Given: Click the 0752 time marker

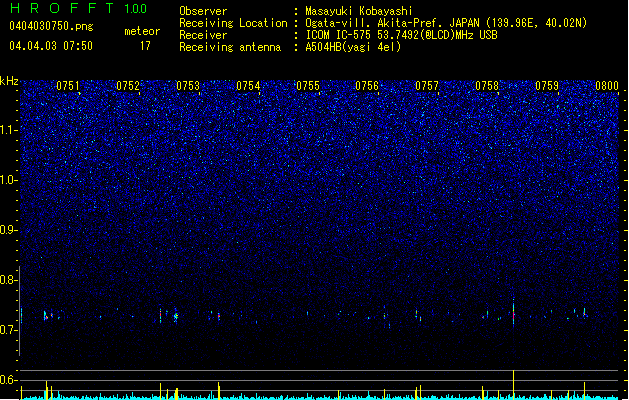Looking at the screenshot, I should 128,86.
